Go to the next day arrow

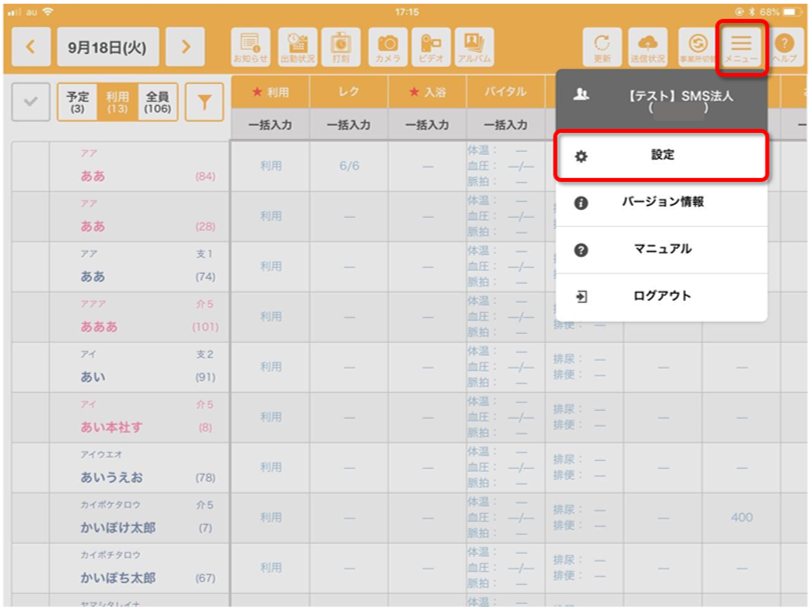click(x=185, y=47)
